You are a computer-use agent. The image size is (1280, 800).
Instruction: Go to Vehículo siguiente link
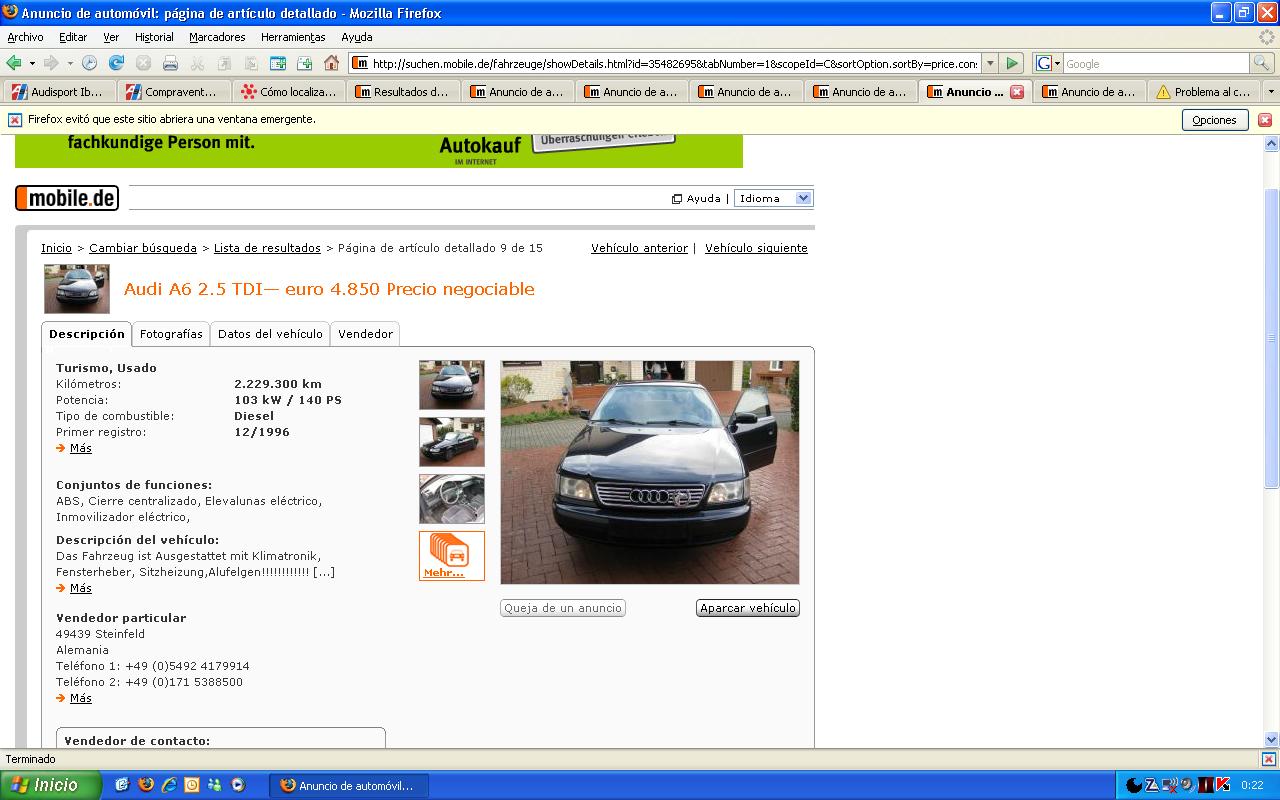756,248
